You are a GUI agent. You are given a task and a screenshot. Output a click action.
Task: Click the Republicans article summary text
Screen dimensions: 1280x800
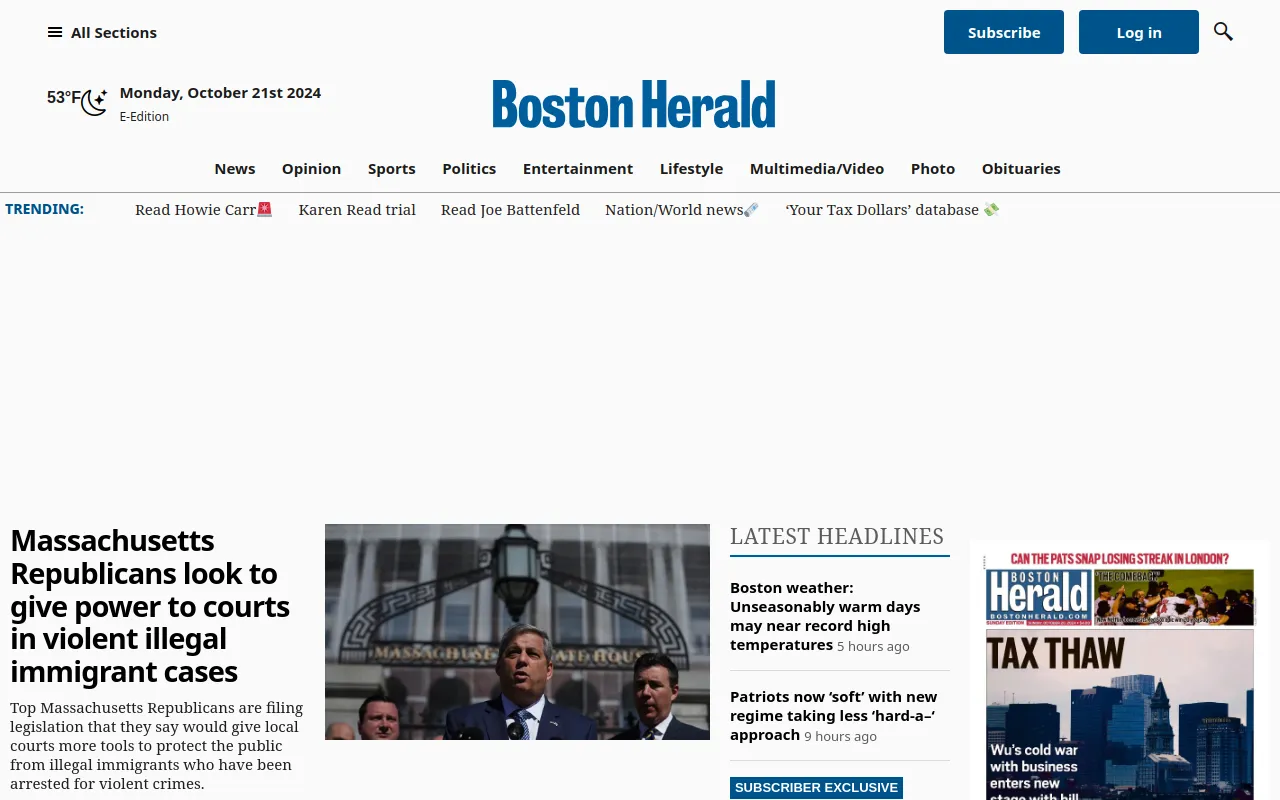157,745
